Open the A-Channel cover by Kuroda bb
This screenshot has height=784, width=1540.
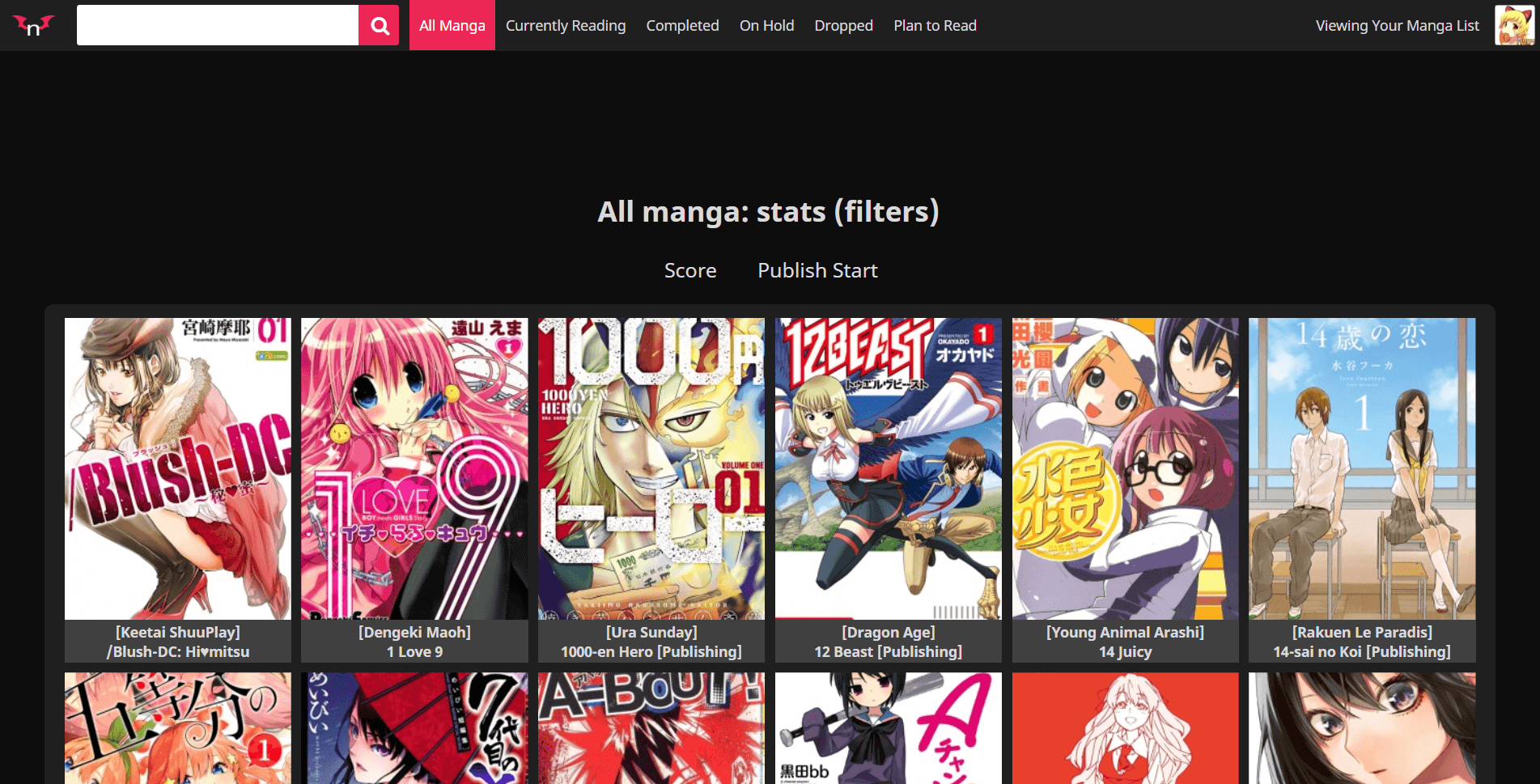click(889, 728)
